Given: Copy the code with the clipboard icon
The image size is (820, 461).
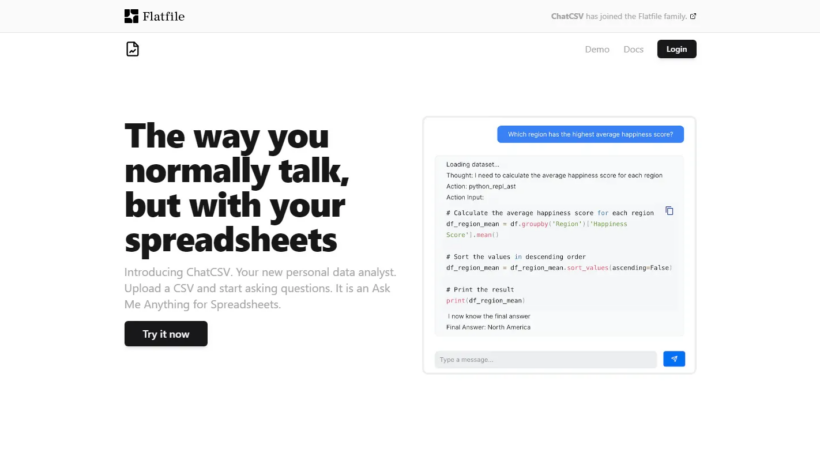Looking at the screenshot, I should [669, 211].
